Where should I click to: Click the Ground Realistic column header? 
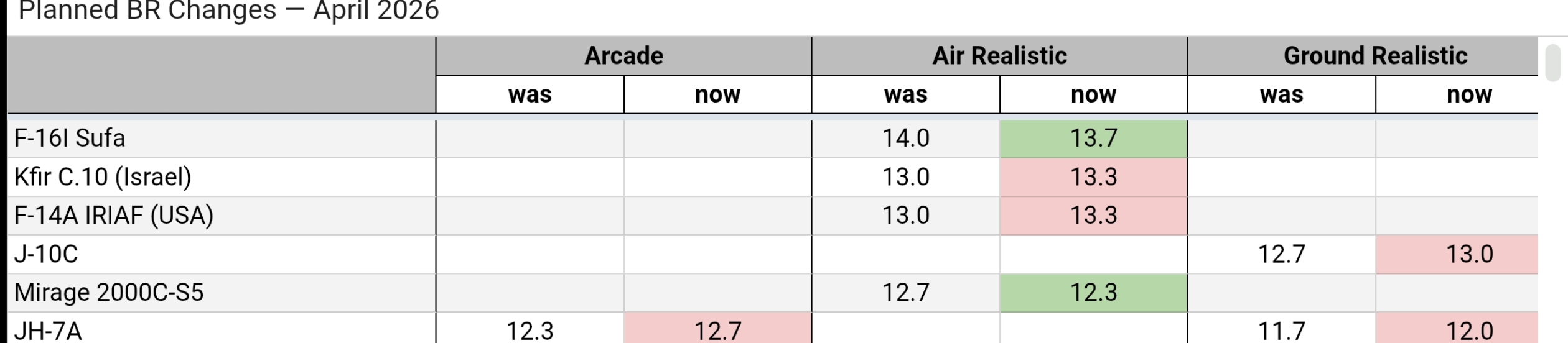1375,56
